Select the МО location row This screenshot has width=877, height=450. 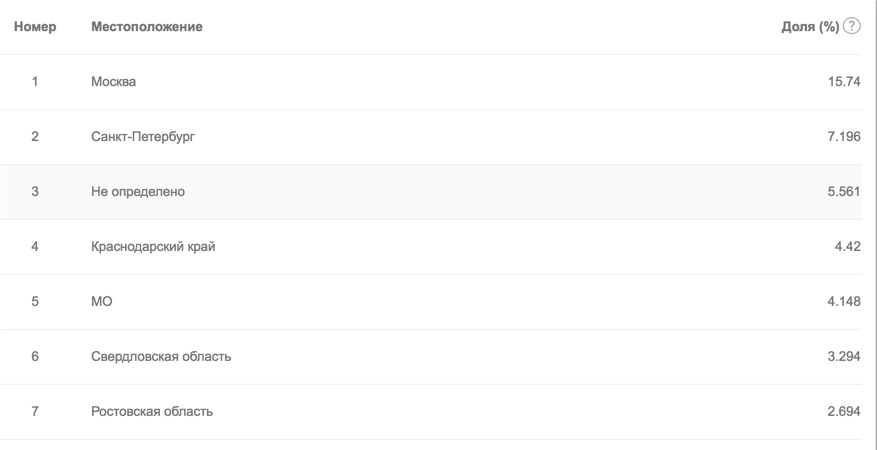pos(431,301)
